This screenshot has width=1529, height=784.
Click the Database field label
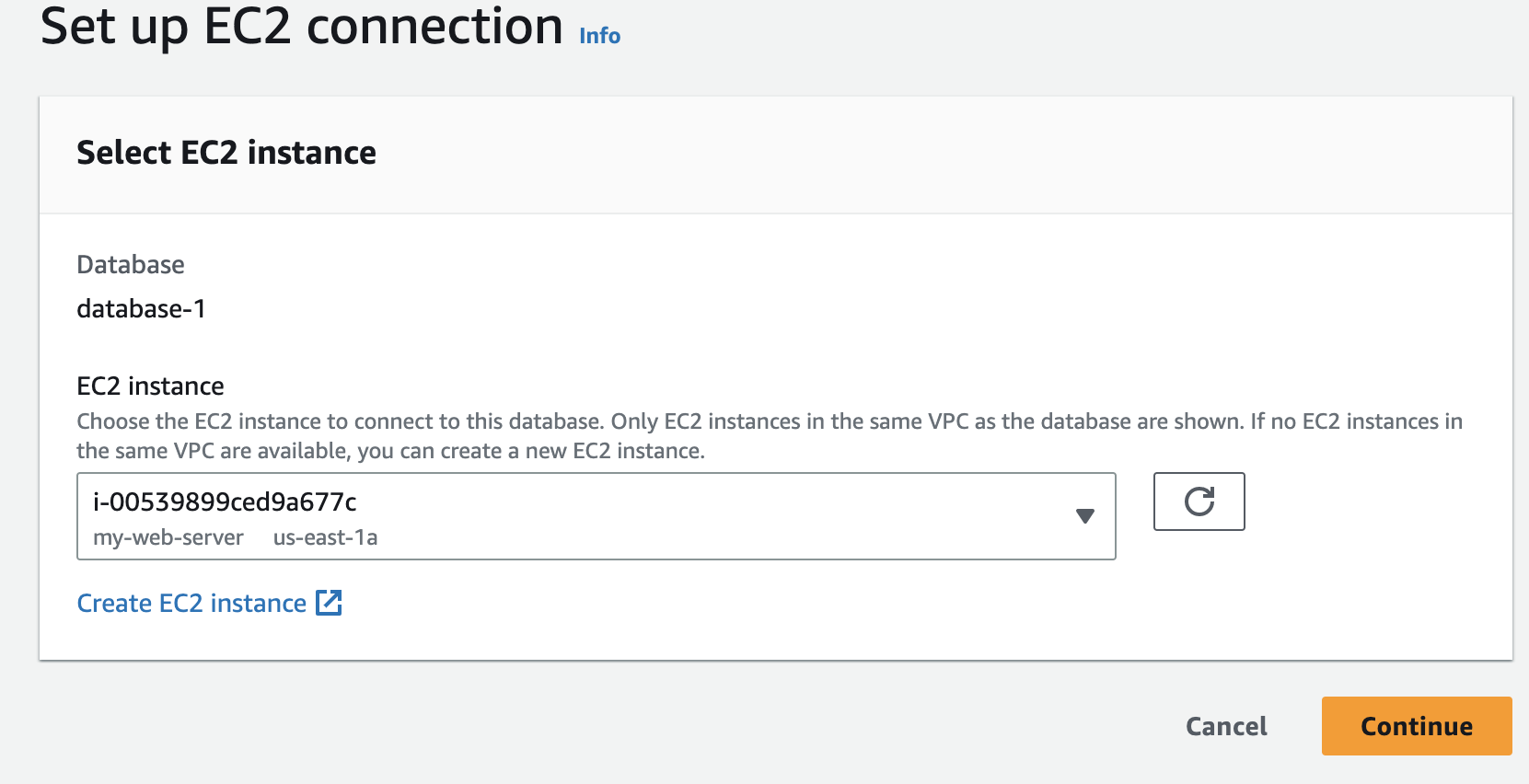(x=131, y=265)
